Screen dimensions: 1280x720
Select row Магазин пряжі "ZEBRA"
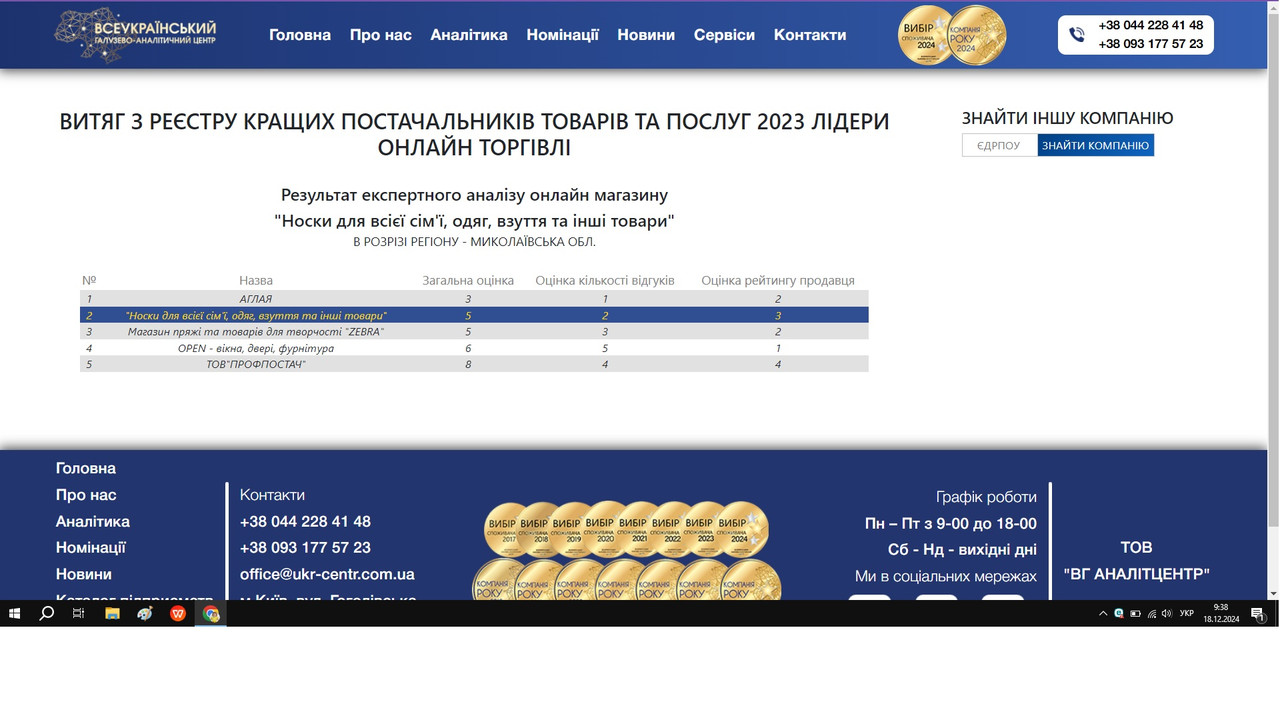coord(474,332)
